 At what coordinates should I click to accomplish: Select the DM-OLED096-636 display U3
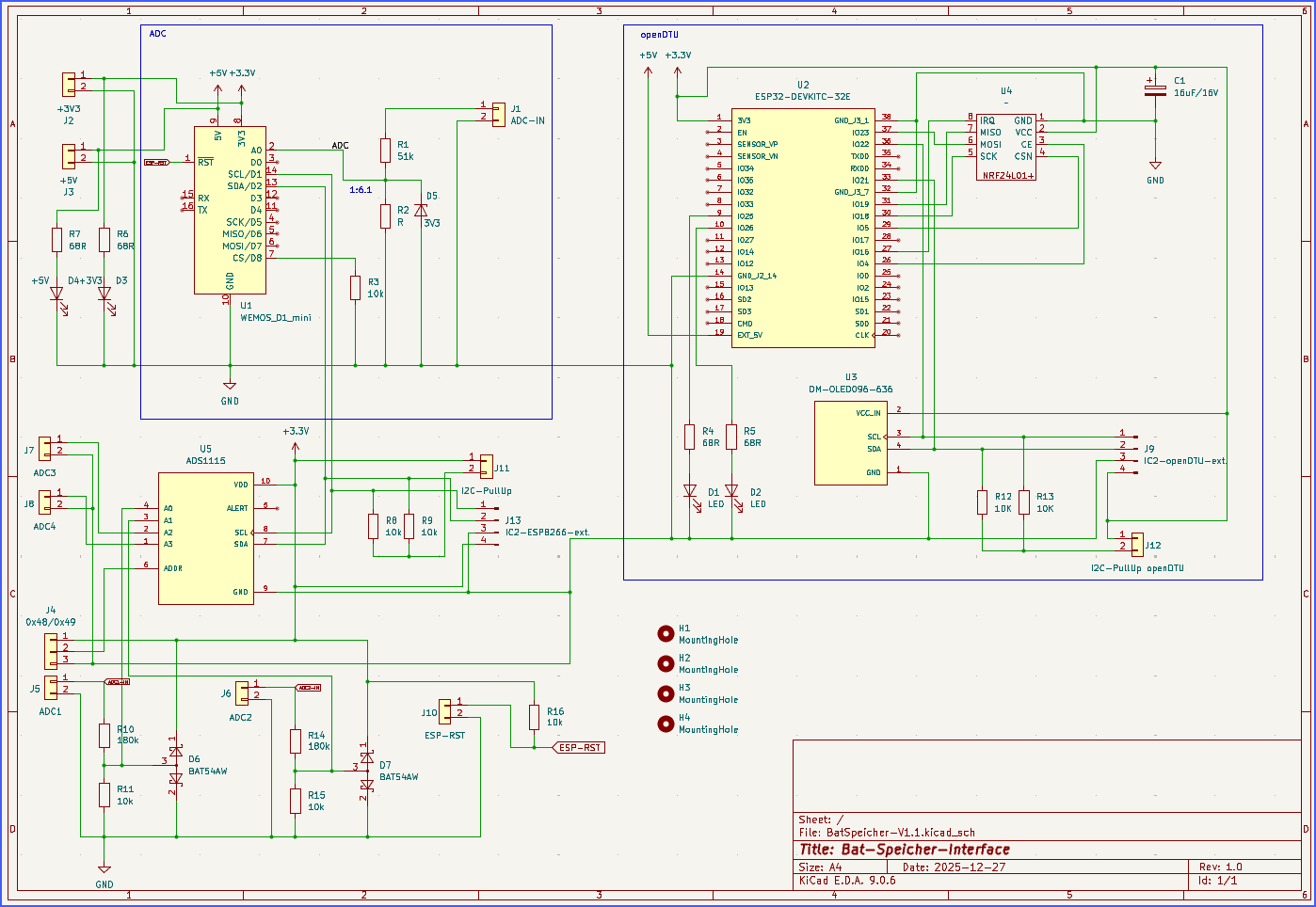(850, 442)
